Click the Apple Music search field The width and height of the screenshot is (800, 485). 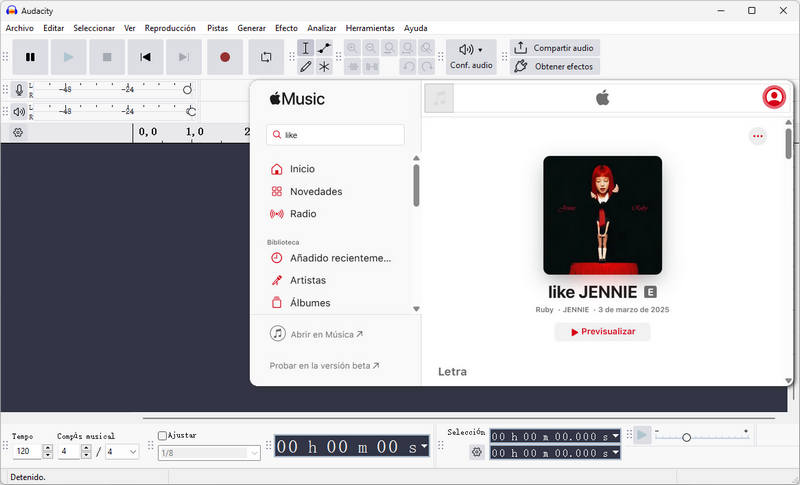click(x=336, y=135)
